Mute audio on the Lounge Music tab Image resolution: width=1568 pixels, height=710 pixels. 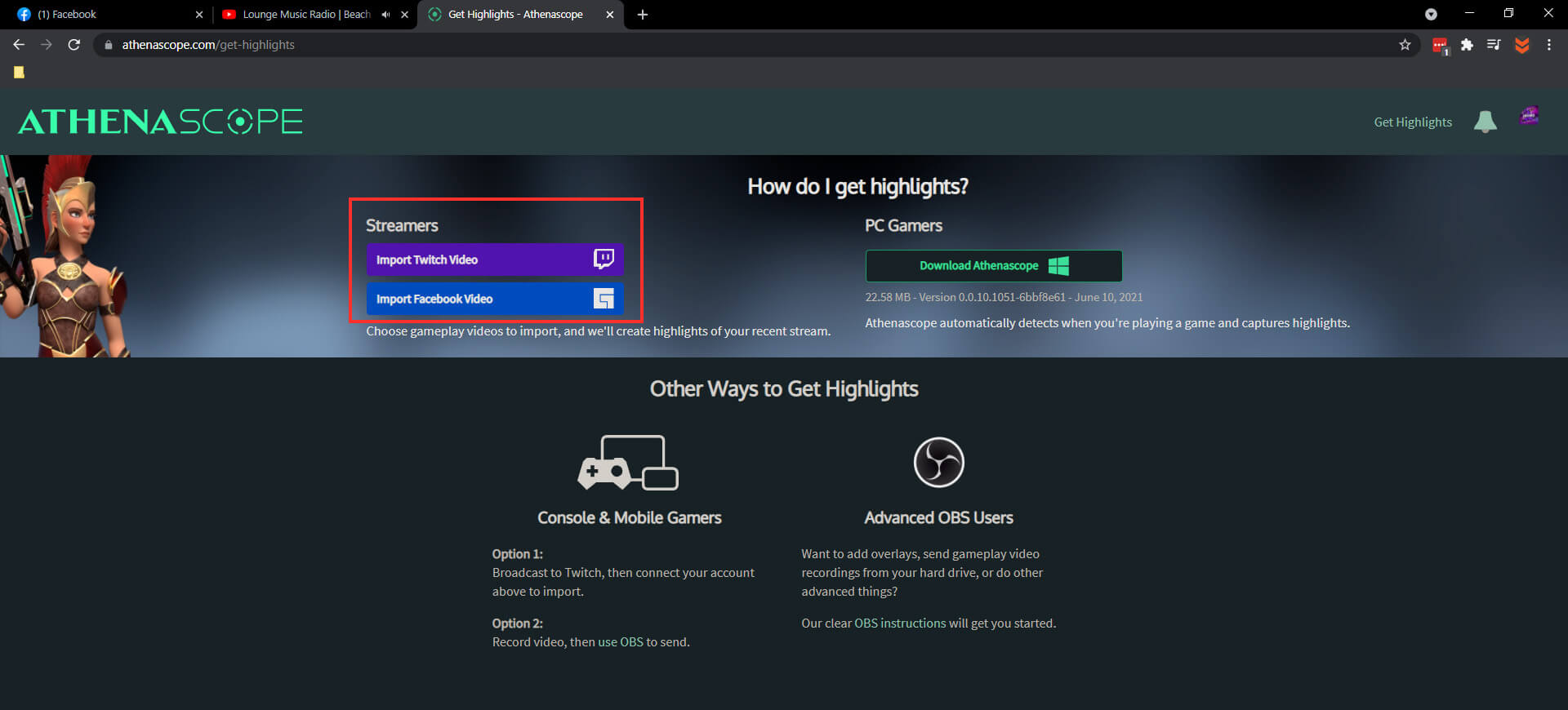click(x=385, y=15)
